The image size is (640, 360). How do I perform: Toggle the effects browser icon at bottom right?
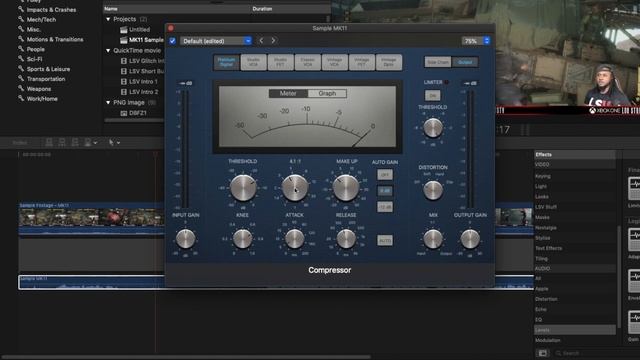542,353
